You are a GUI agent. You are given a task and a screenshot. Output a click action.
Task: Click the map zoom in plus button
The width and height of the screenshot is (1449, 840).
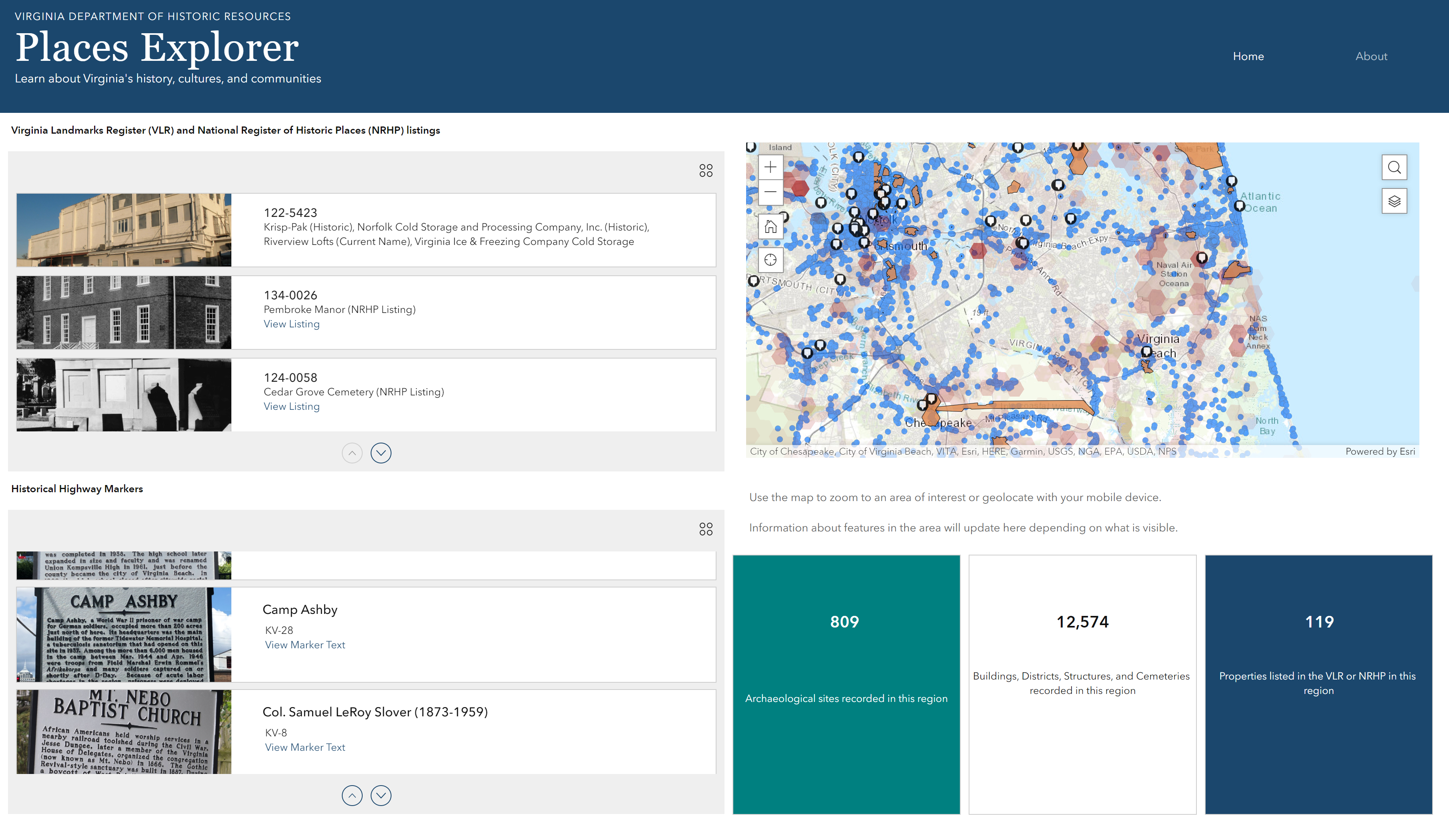(770, 167)
